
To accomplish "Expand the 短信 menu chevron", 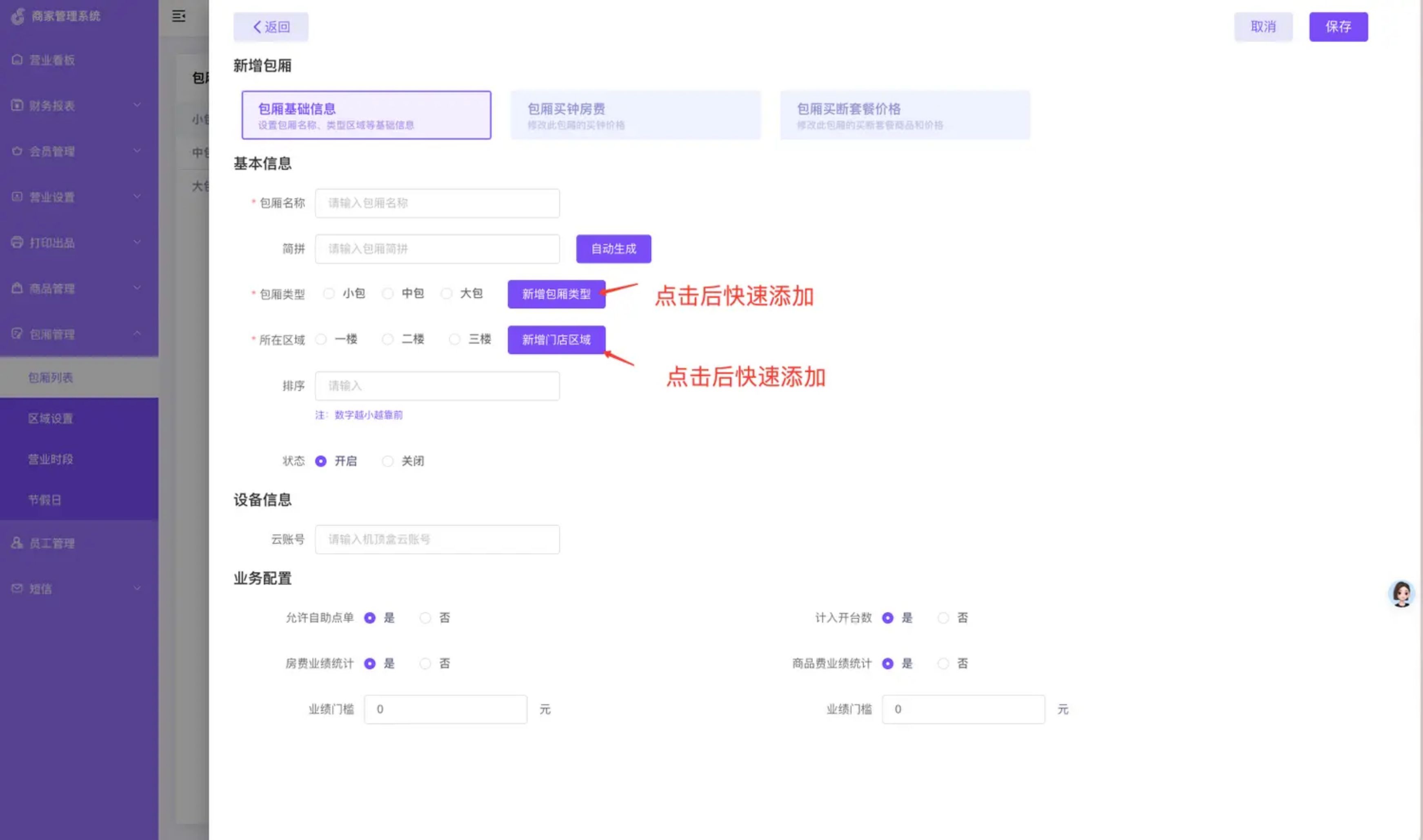I will [x=137, y=589].
